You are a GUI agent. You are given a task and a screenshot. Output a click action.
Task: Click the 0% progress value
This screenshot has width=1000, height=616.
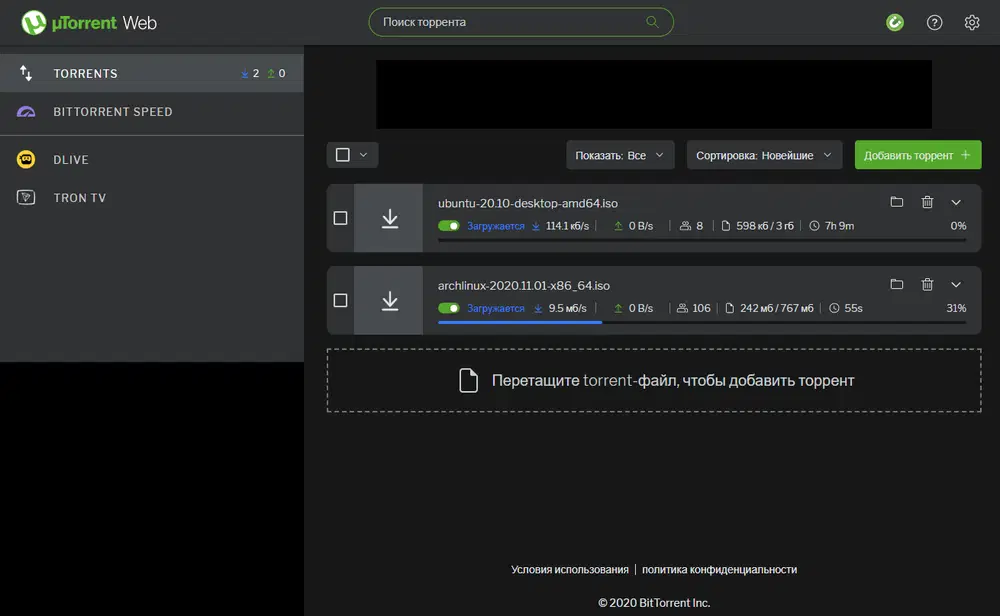point(958,226)
